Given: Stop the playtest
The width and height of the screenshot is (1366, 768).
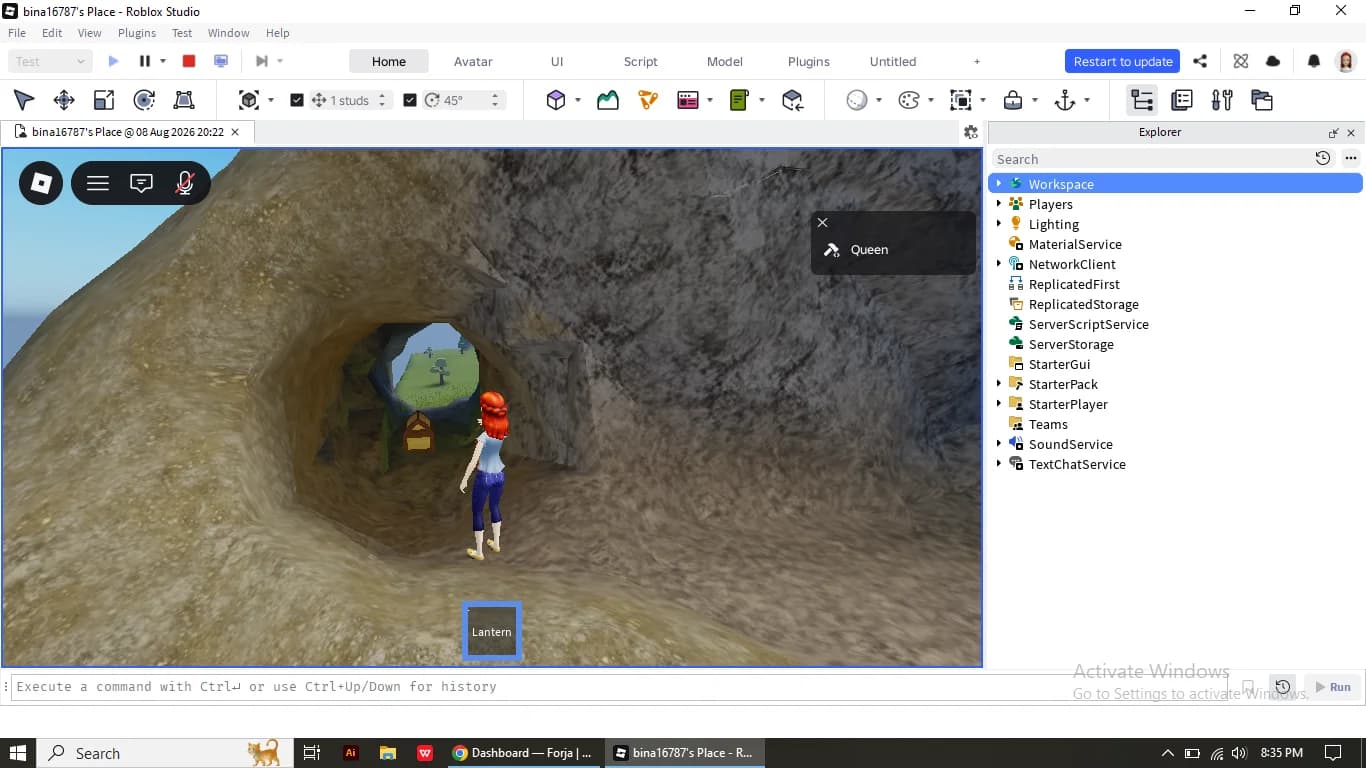Looking at the screenshot, I should [189, 61].
